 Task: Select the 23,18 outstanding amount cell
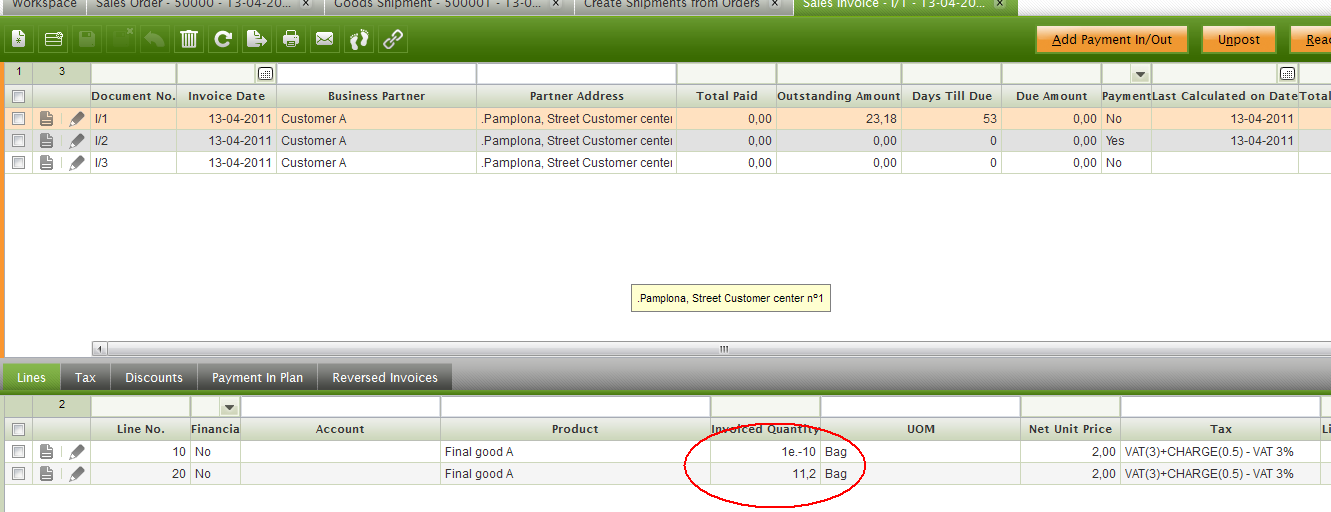pos(839,118)
